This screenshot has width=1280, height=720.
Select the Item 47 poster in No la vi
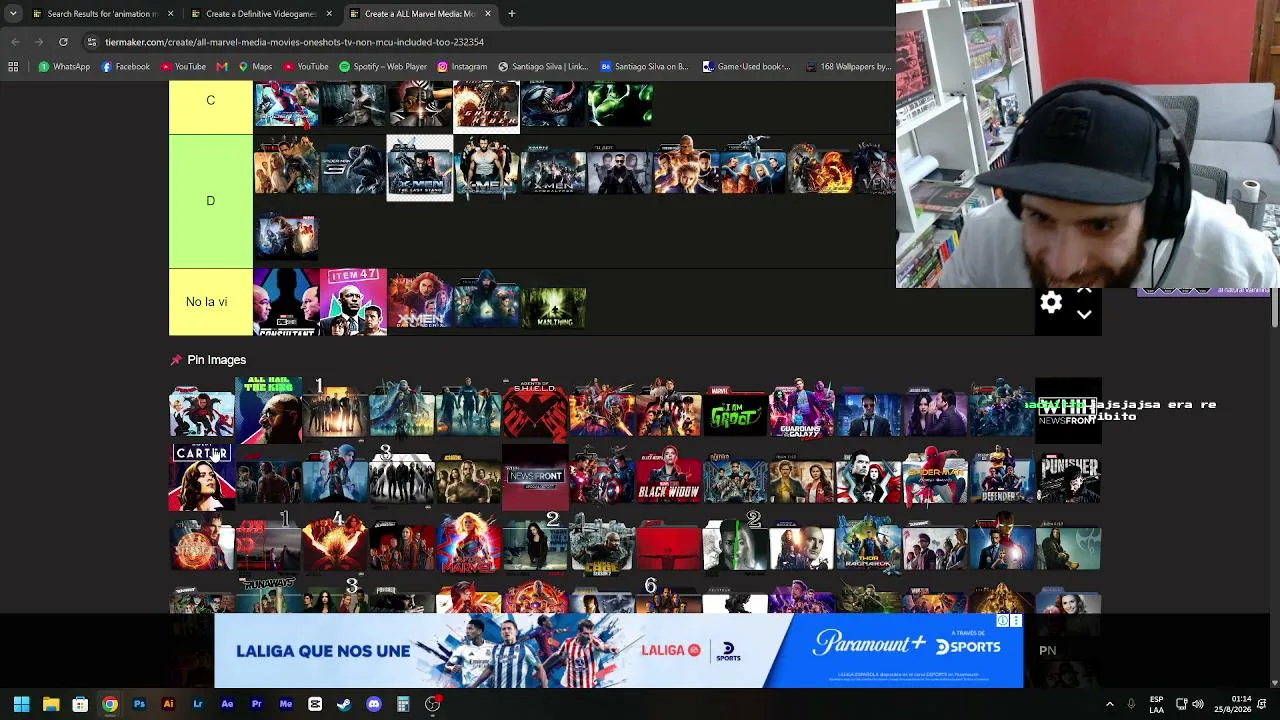click(x=353, y=302)
